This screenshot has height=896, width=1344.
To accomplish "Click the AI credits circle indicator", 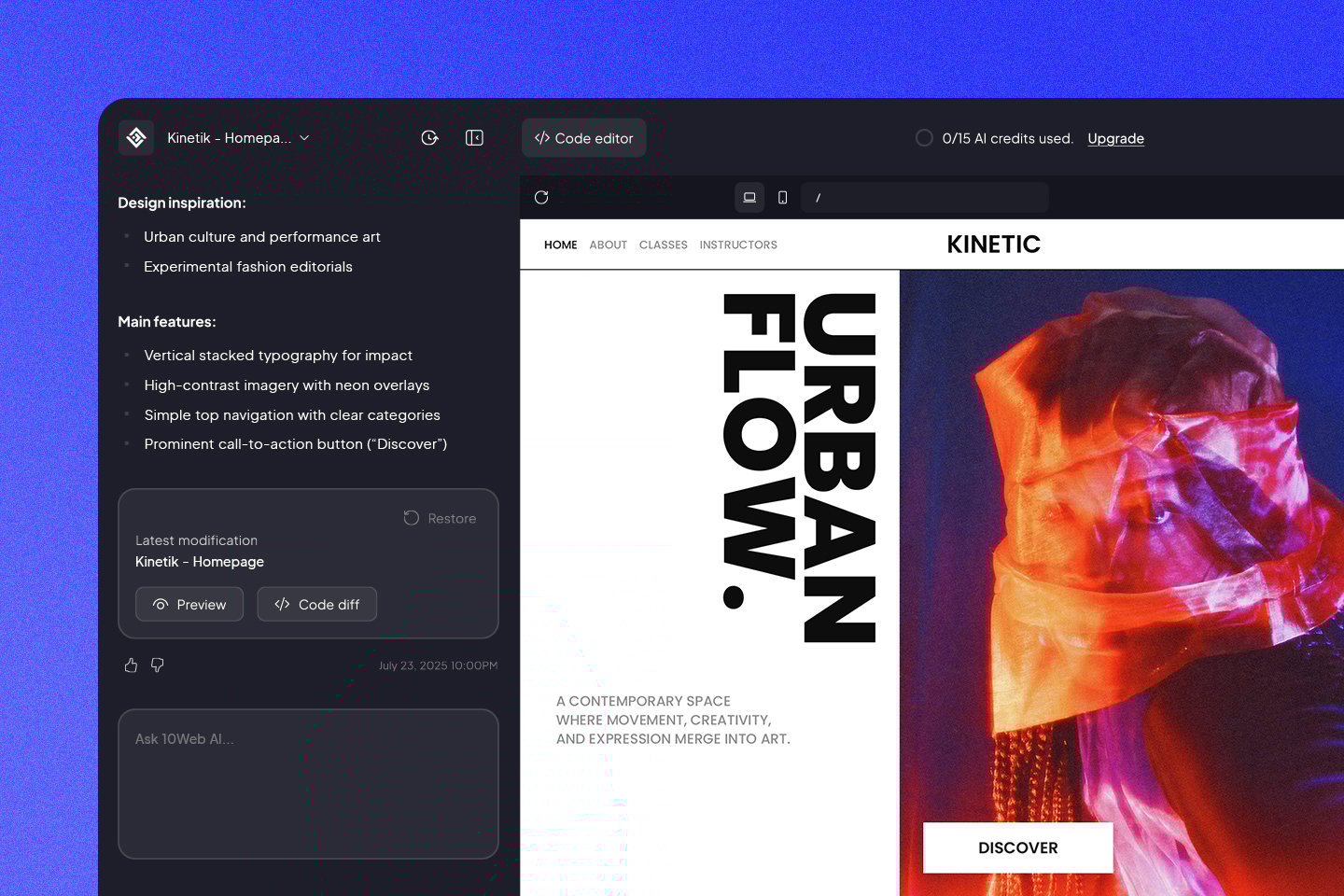I will click(x=924, y=138).
